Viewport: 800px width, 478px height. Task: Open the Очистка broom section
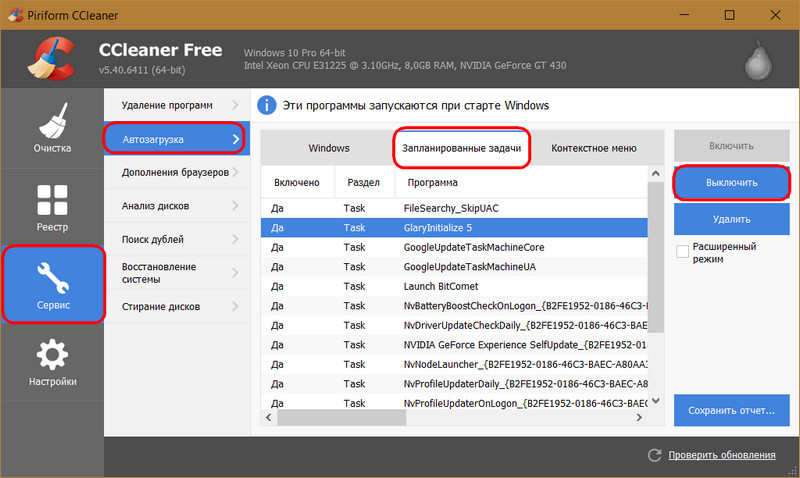[x=52, y=130]
